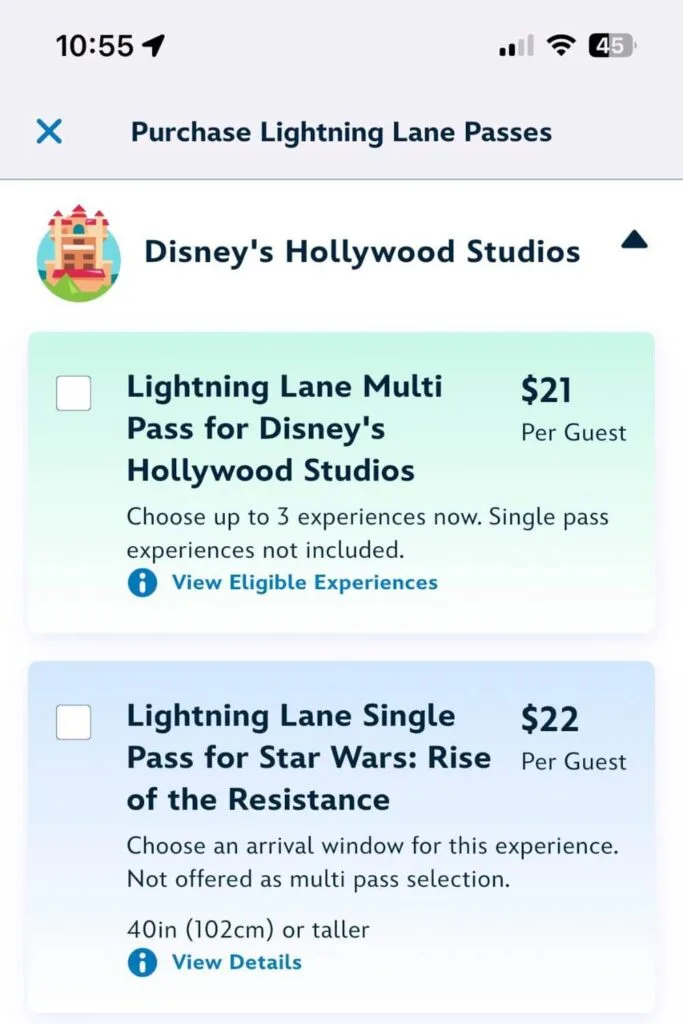Tap the cellular signal bars indicator
This screenshot has height=1024, width=683.
(513, 45)
